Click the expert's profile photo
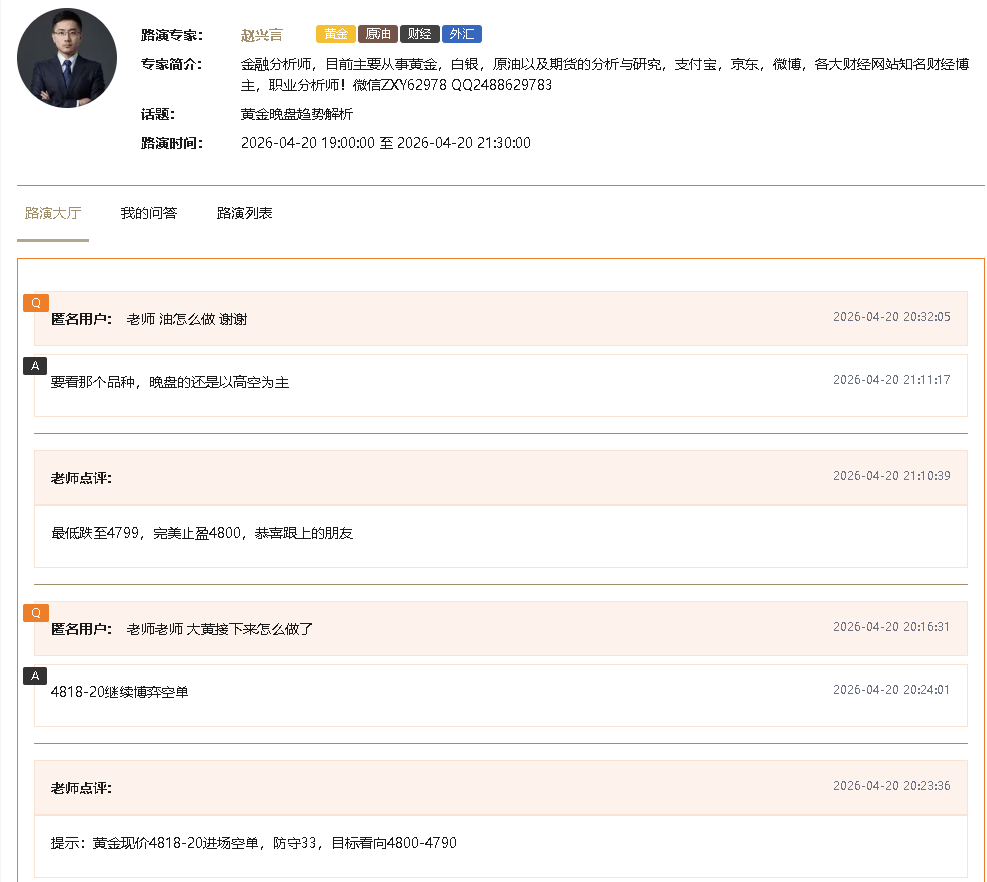Screen dimensions: 987x882 pyautogui.click(x=67, y=58)
